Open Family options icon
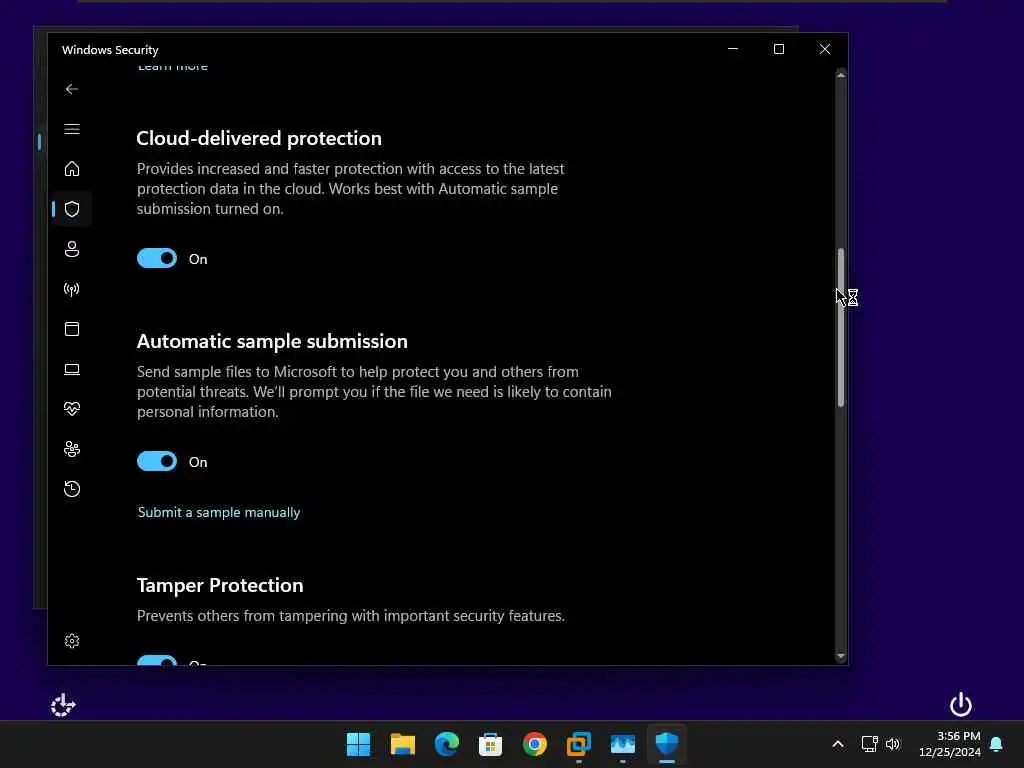 tap(72, 449)
